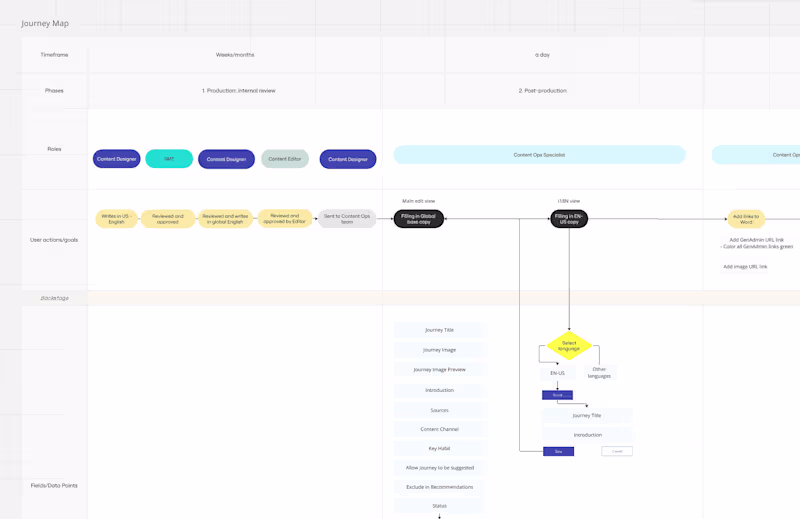This screenshot has height=519, width=800.
Task: Select the teal SMT role pill
Action: tap(169, 159)
